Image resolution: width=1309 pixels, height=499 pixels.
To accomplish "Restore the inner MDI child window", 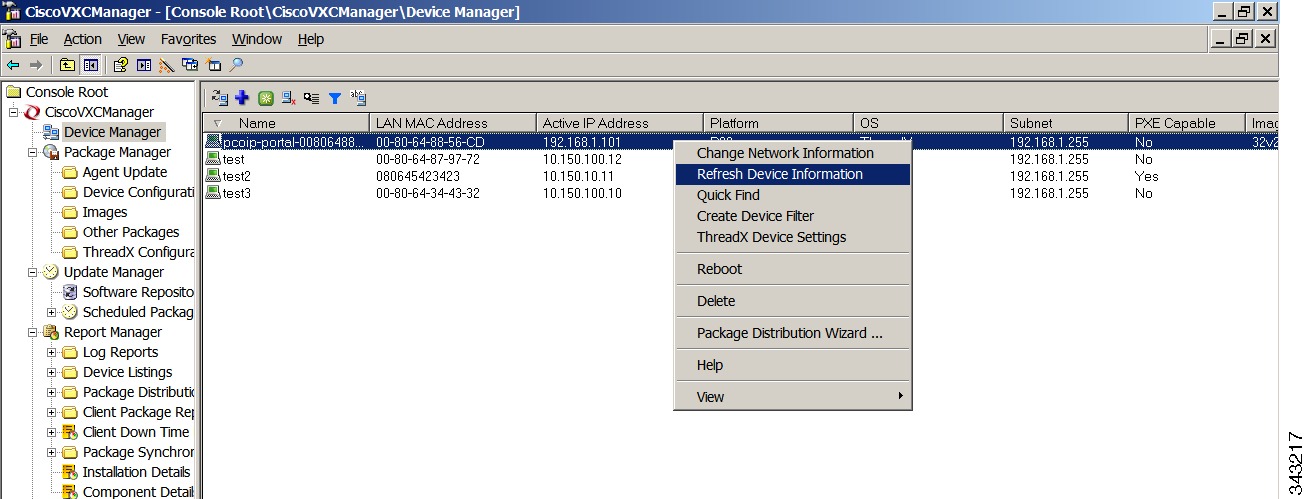I will [1243, 39].
